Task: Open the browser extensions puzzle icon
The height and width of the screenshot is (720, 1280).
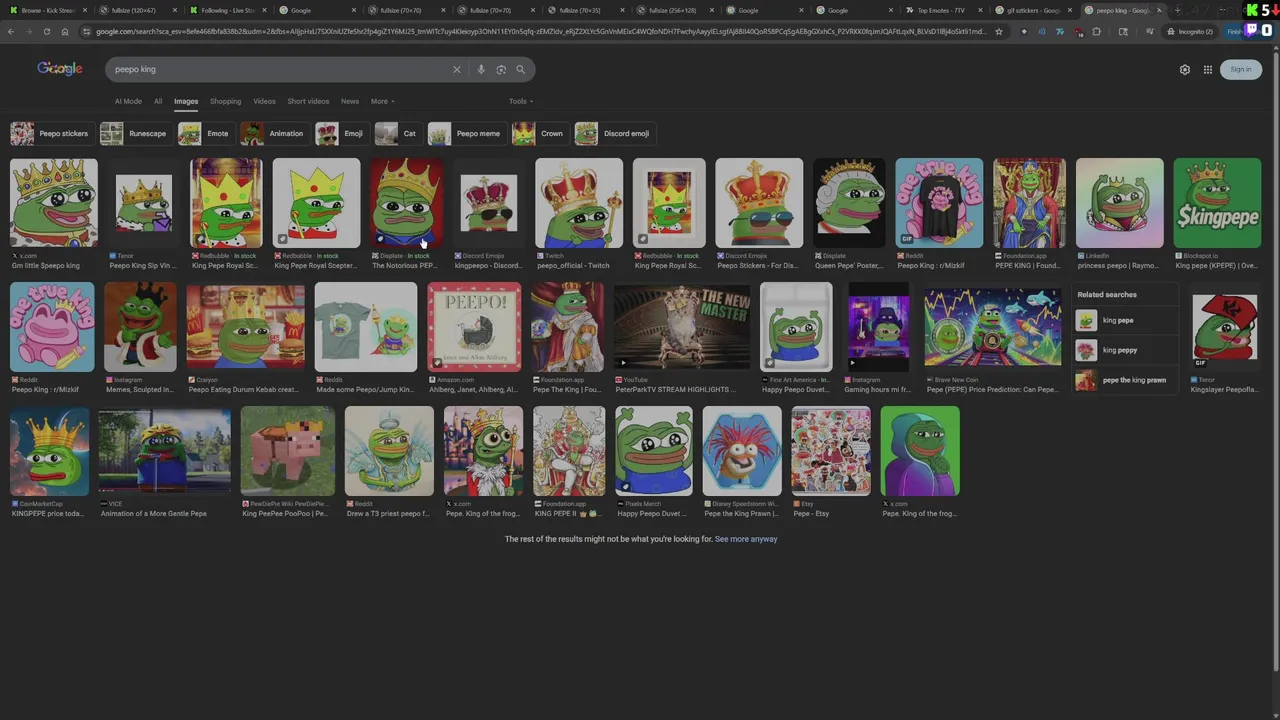Action: pyautogui.click(x=1097, y=31)
